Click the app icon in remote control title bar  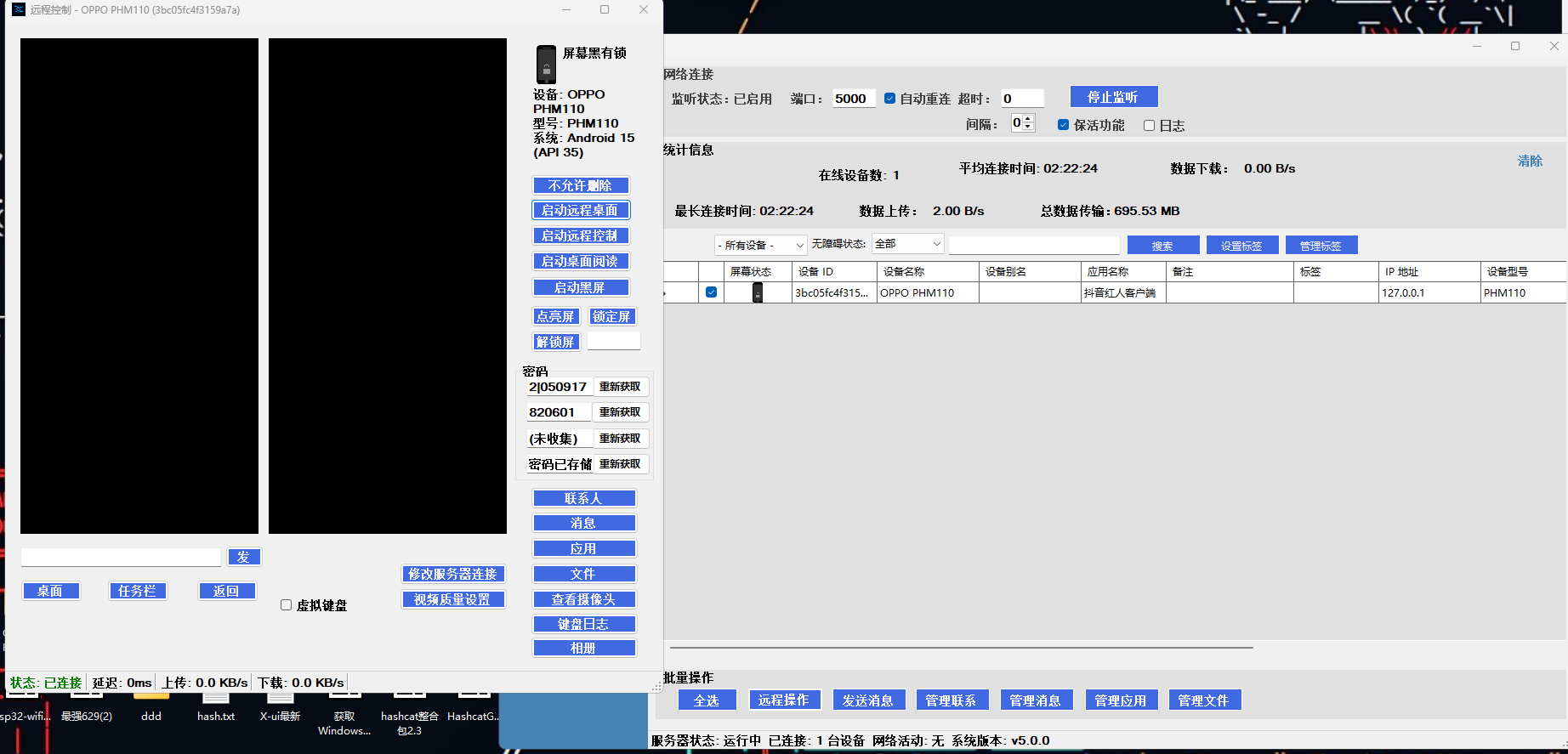19,10
